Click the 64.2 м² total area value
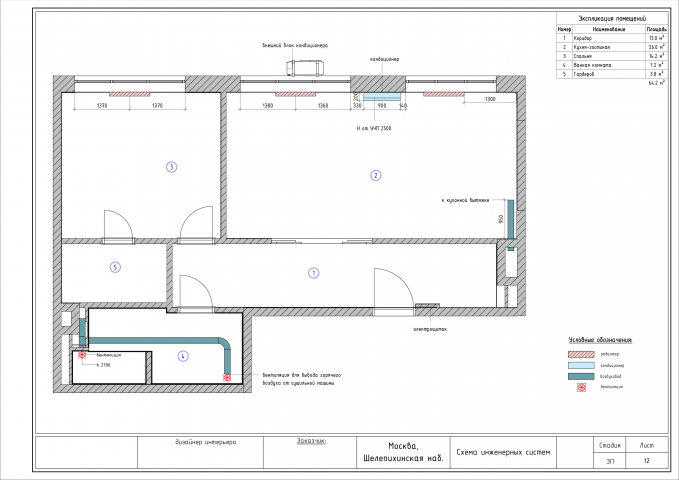 click(656, 83)
